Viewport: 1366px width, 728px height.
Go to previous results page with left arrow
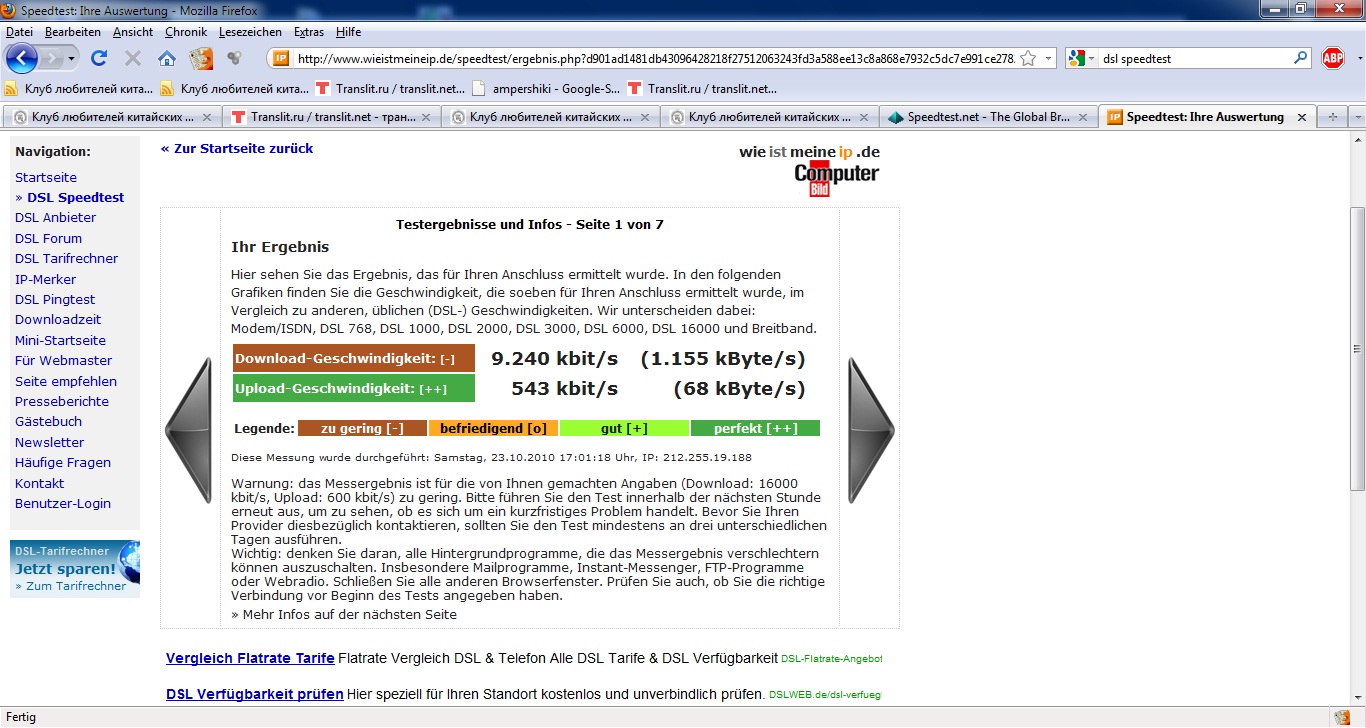coord(189,430)
